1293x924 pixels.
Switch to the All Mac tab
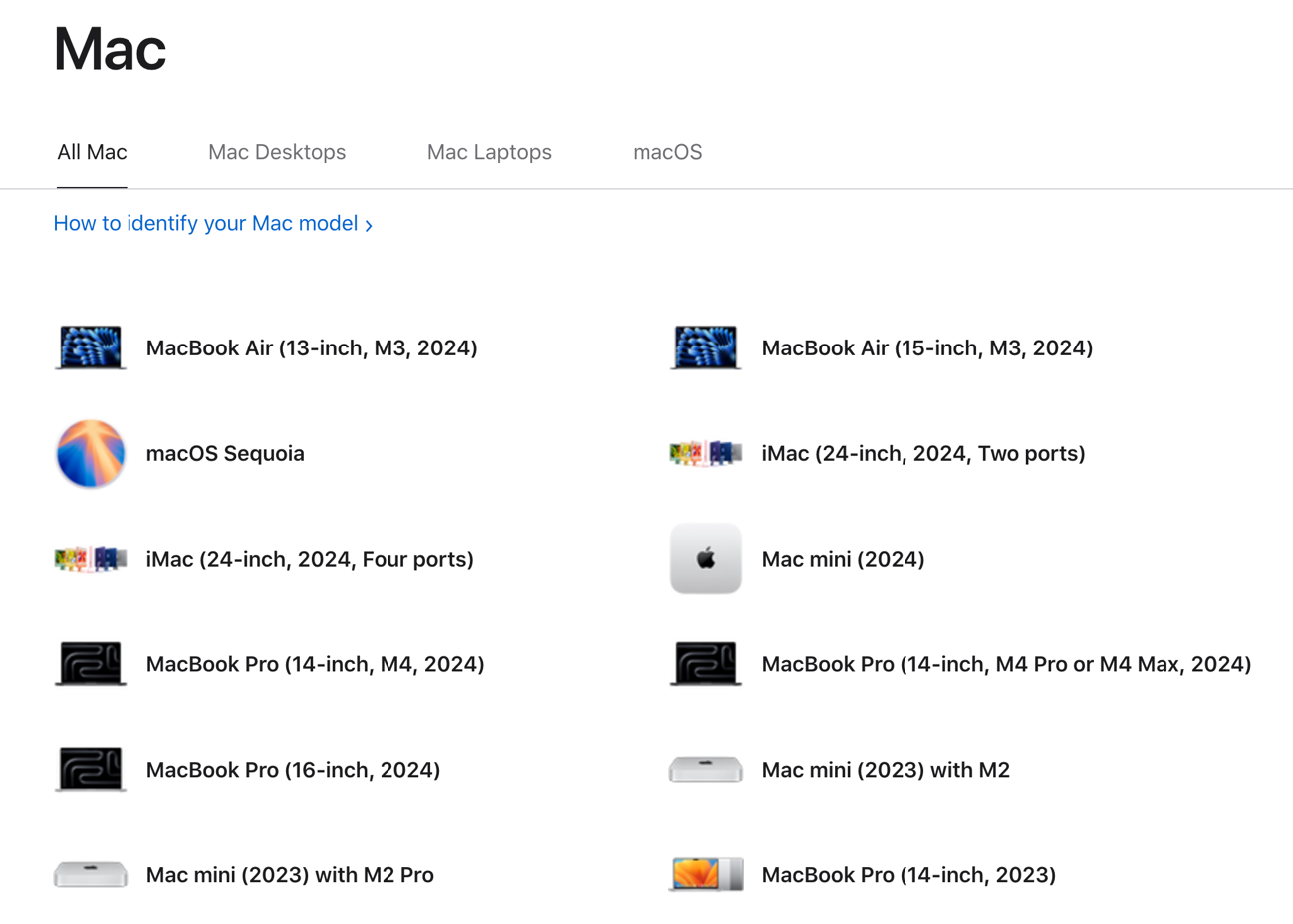(x=92, y=152)
